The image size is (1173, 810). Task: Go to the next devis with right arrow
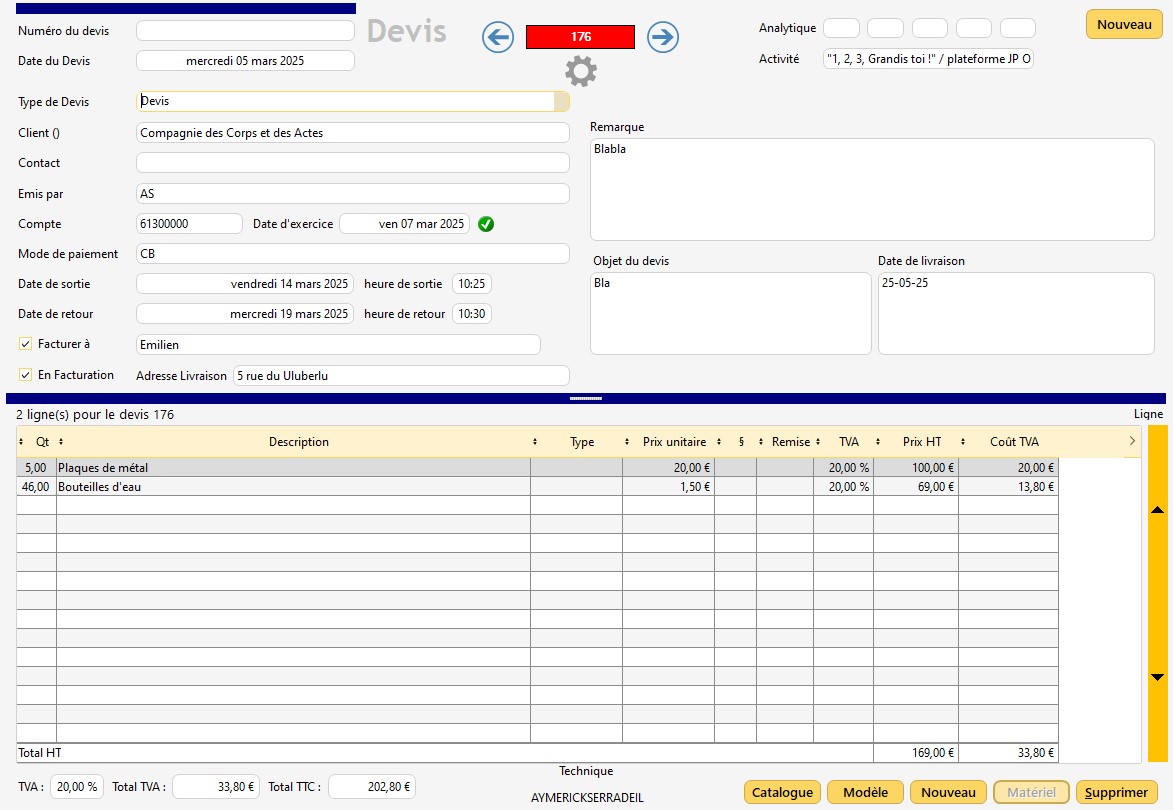click(x=663, y=37)
